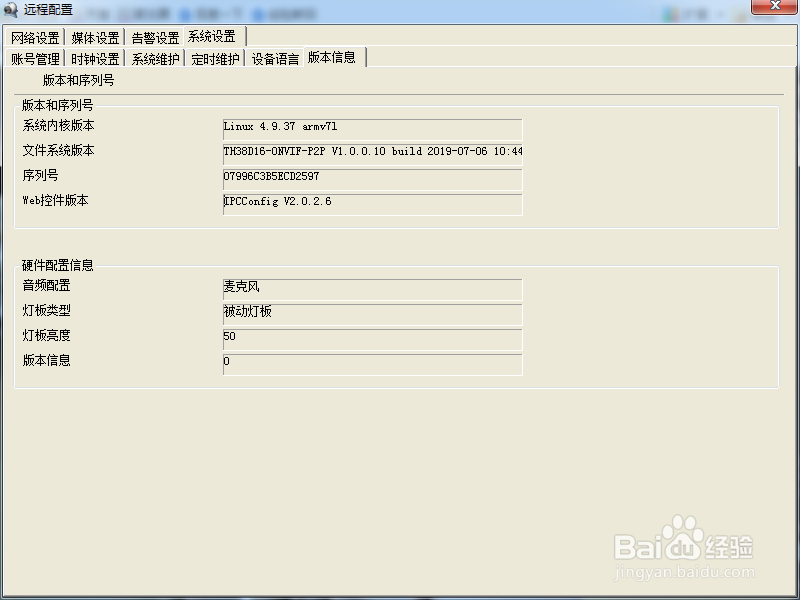This screenshot has width=800, height=600.
Task: Close the 远程配置 window
Action: tap(775, 8)
